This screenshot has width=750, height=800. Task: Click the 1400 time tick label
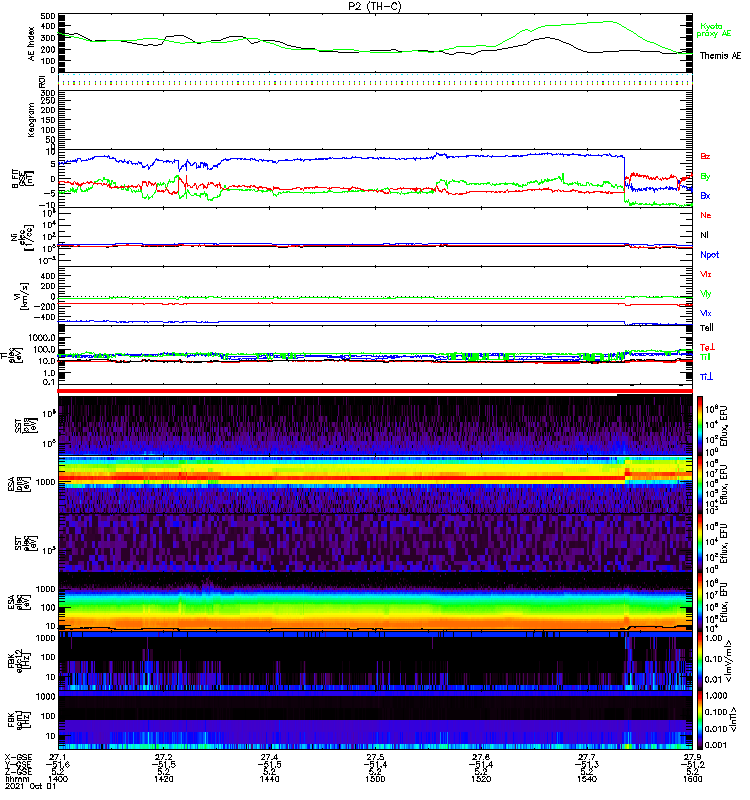point(58,779)
